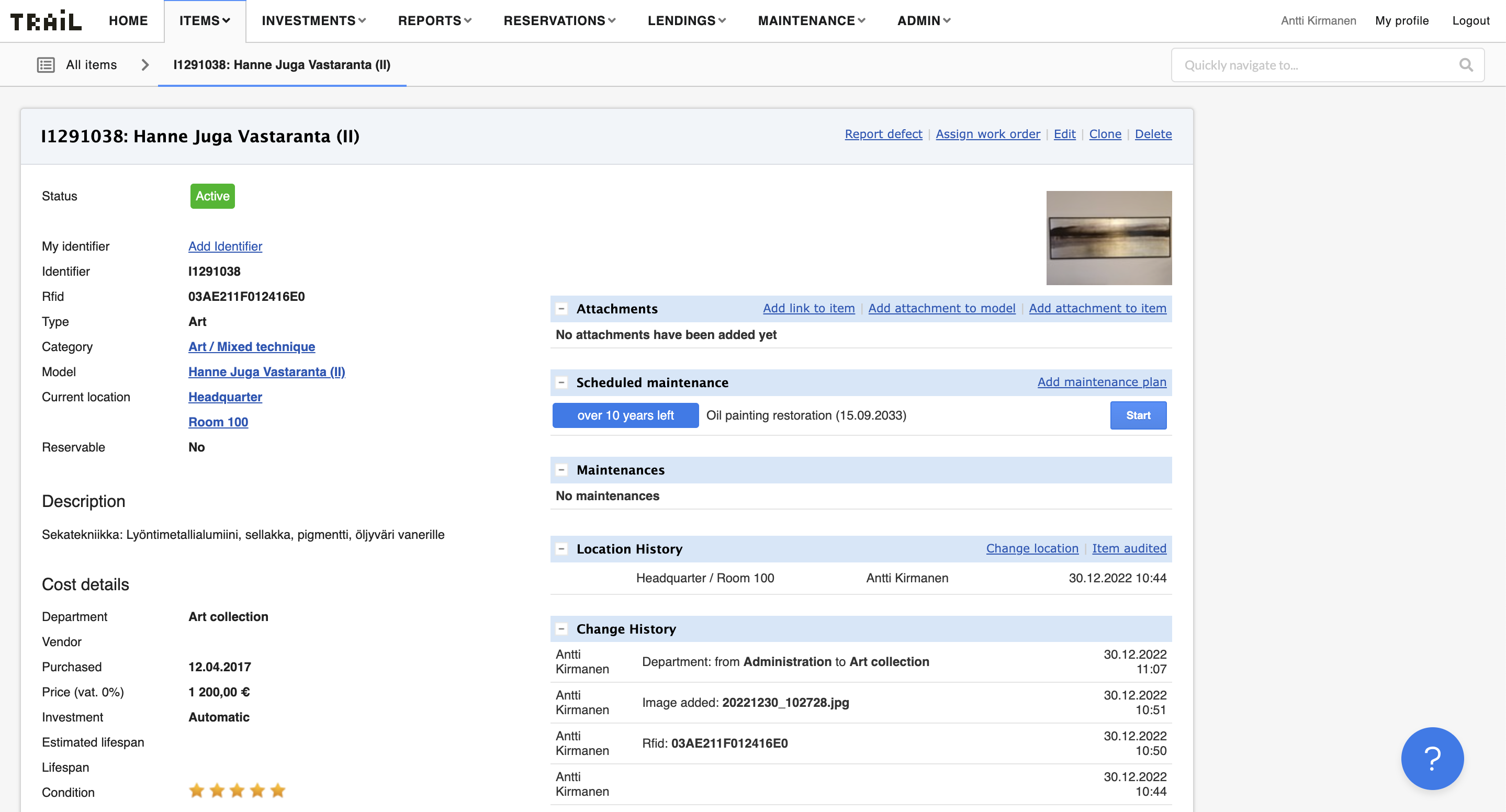Go to the HOME menu item
1506x812 pixels.
(x=128, y=21)
